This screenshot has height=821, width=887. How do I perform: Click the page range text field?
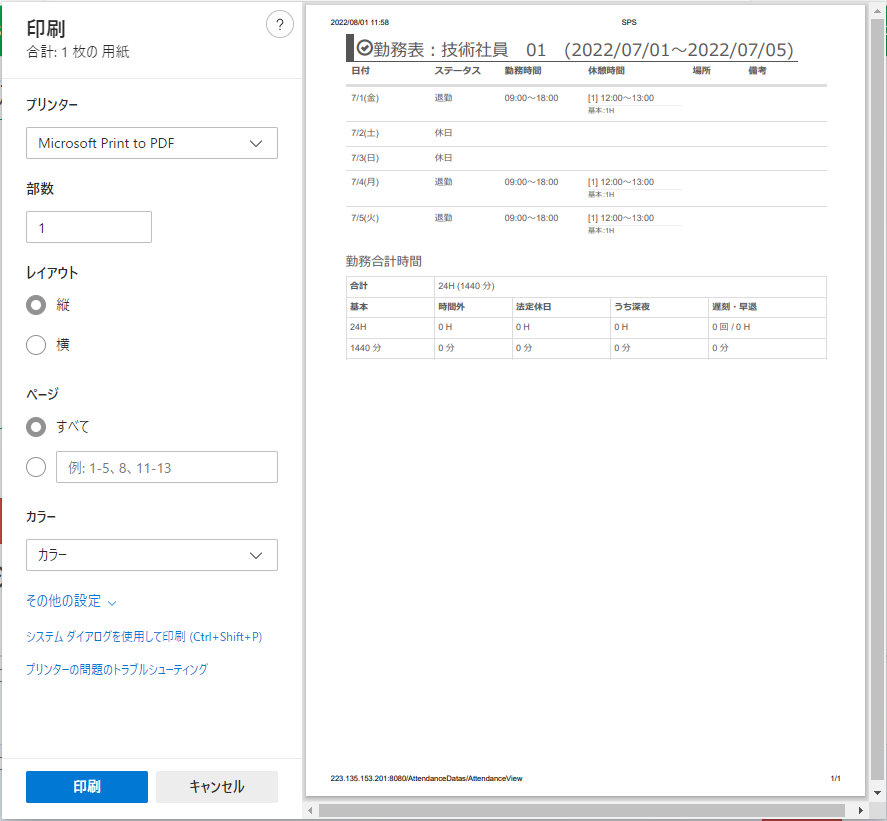pyautogui.click(x=166, y=467)
